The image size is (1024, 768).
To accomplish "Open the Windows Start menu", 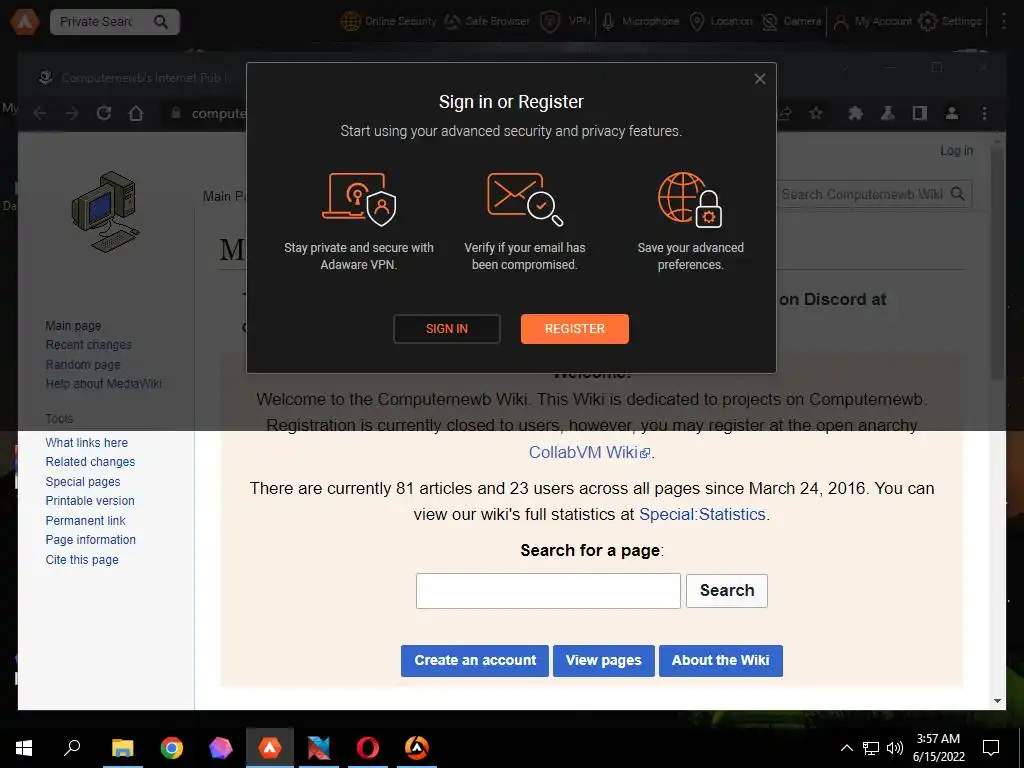I will coord(24,748).
